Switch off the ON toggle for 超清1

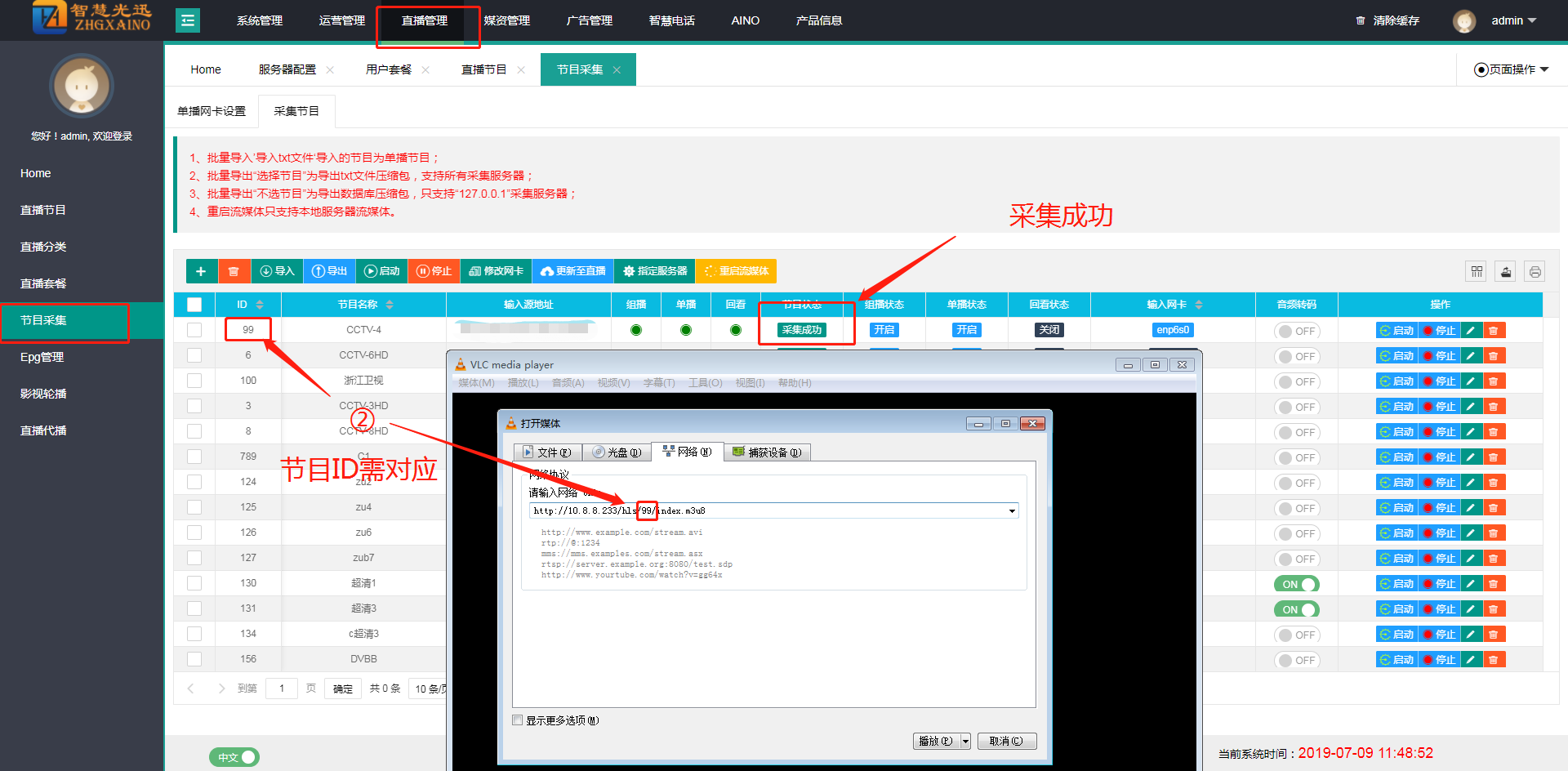(x=1296, y=584)
